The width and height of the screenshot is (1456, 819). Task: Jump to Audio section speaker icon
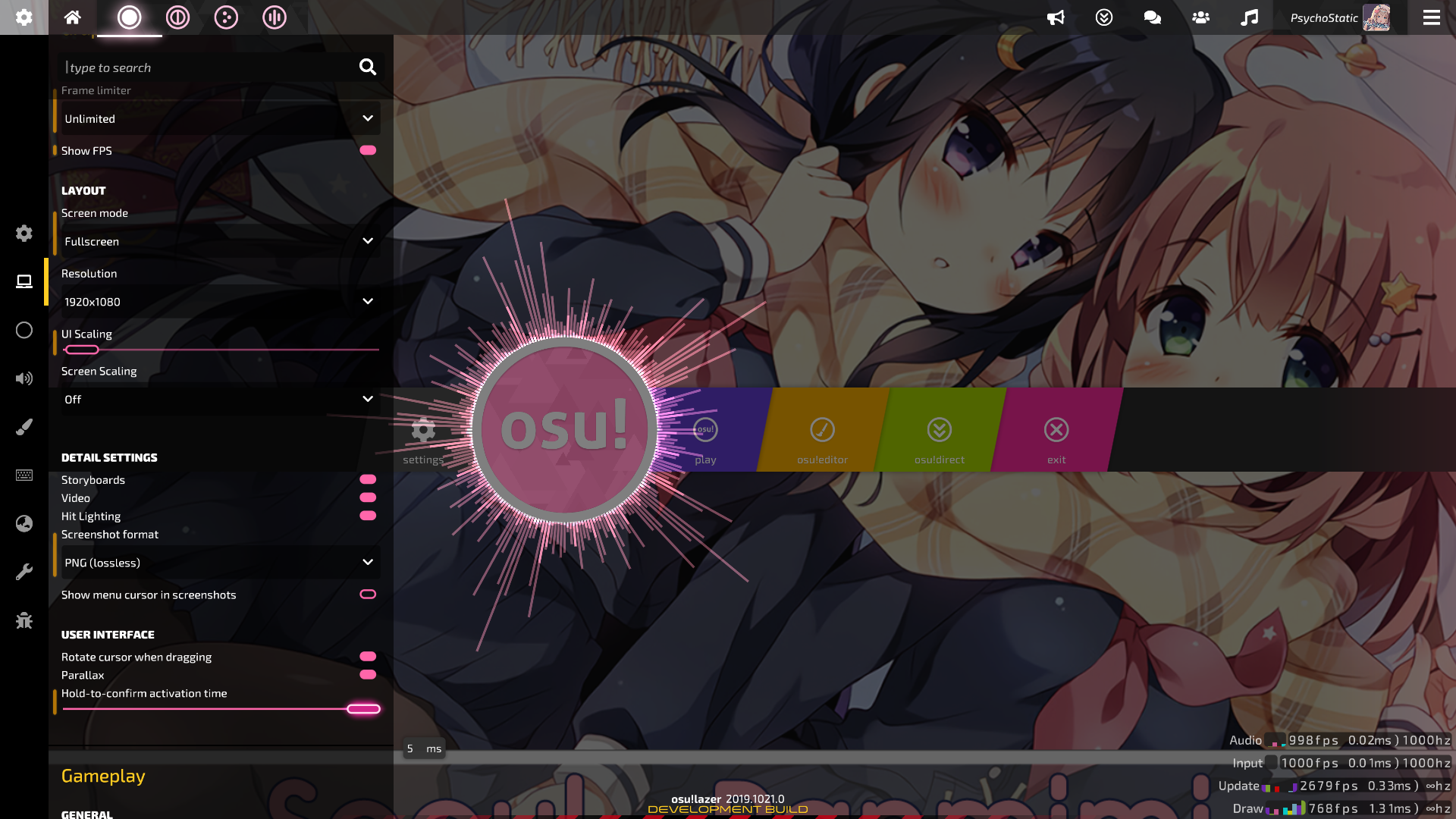pos(24,378)
